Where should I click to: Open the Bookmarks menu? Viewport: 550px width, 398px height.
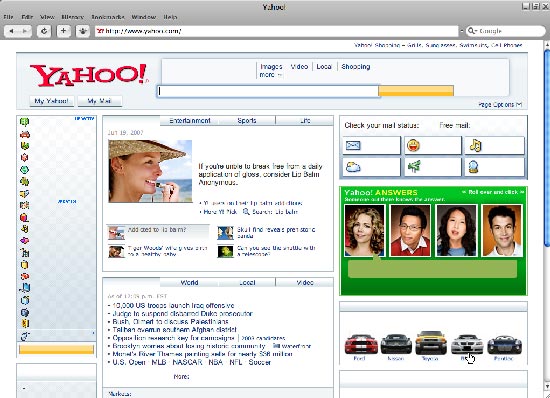pos(108,17)
